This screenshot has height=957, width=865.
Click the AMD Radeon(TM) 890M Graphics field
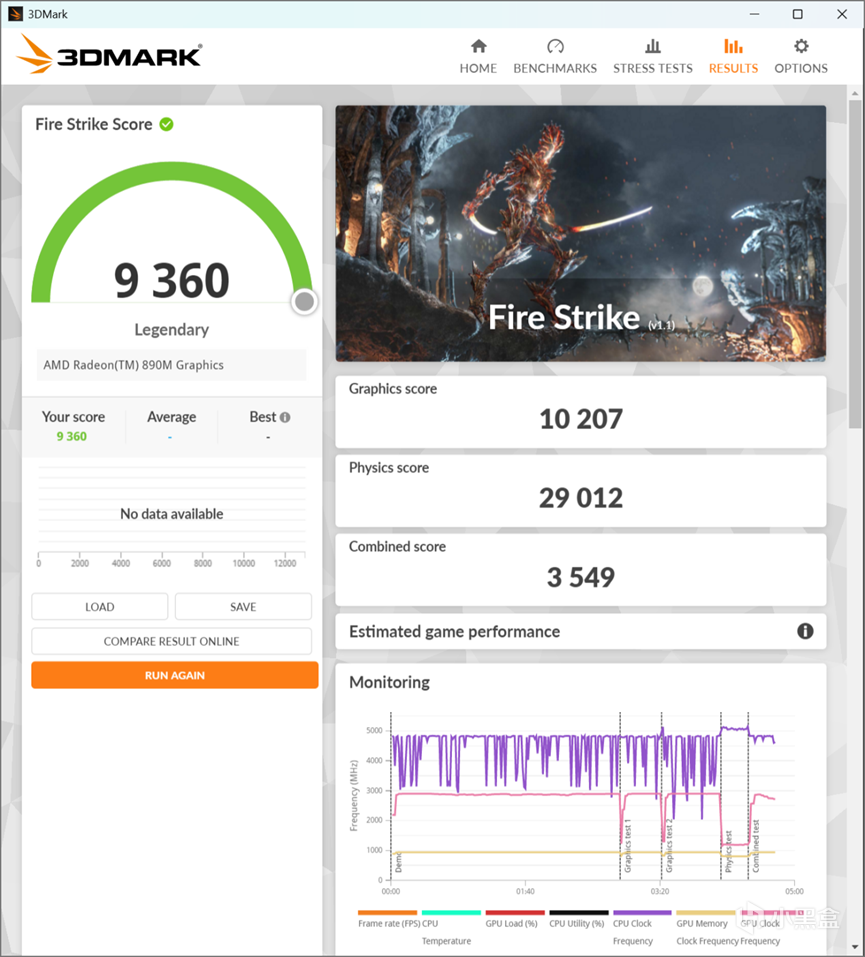coord(172,365)
